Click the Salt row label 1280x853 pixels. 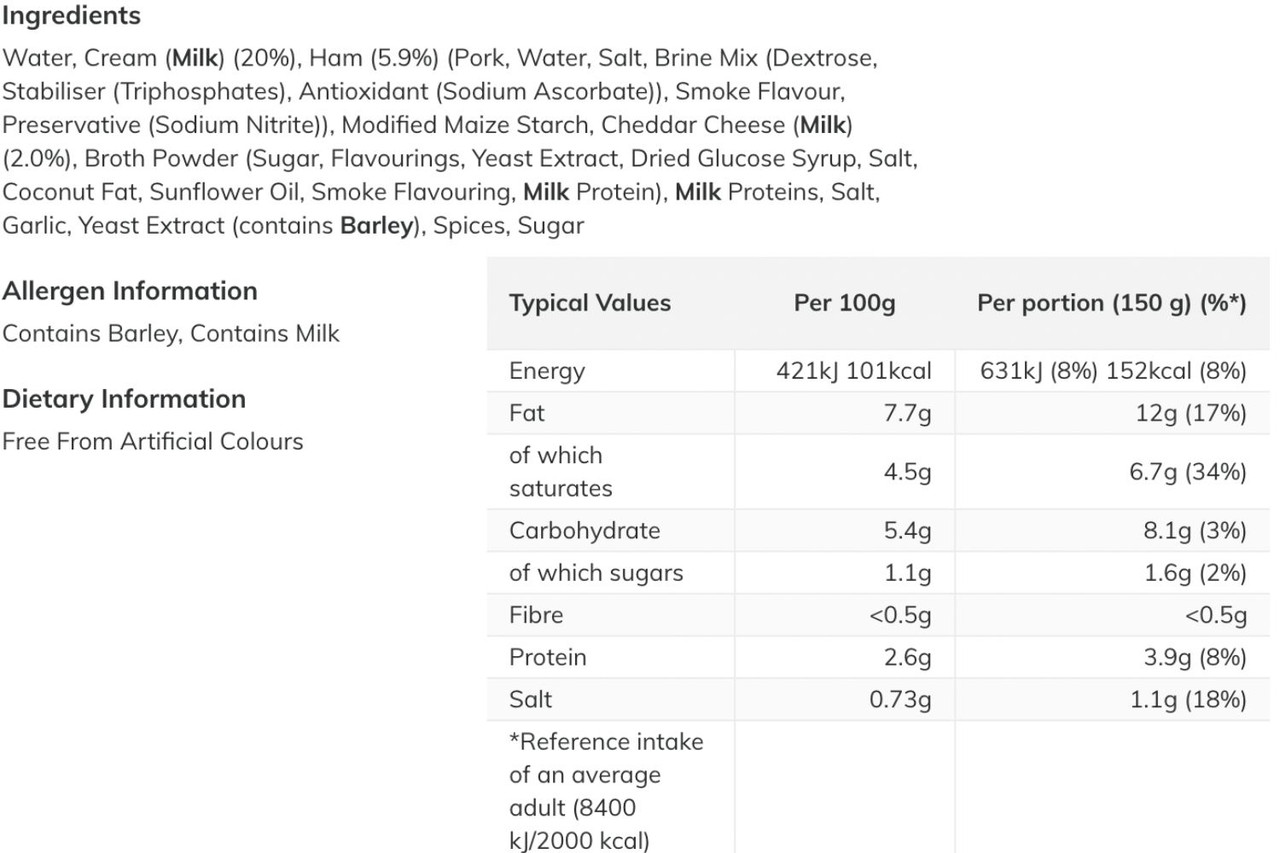pos(530,699)
